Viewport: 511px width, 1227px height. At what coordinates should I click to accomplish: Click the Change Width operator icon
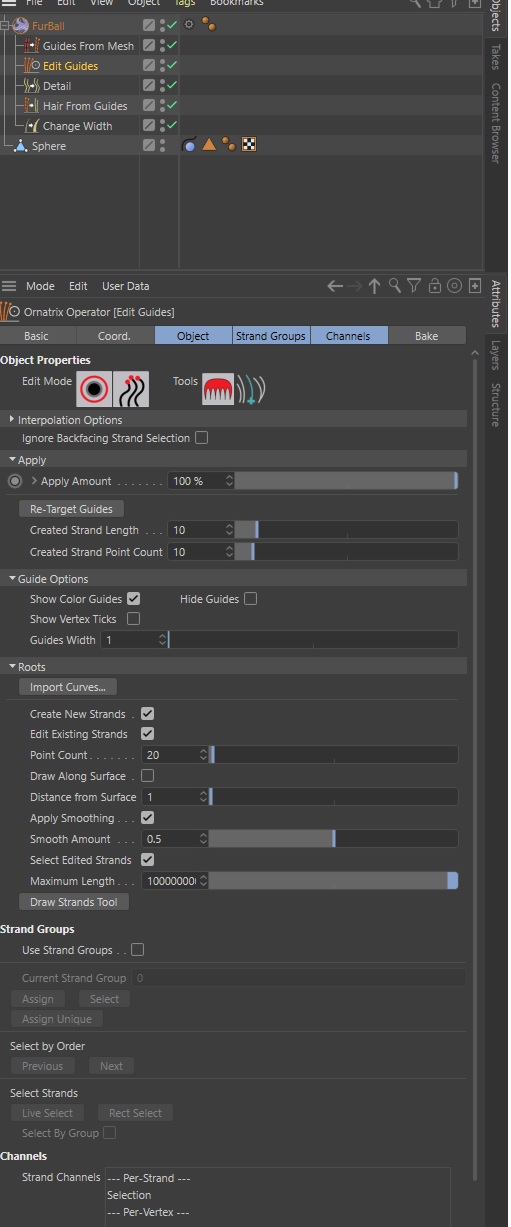[x=32, y=126]
